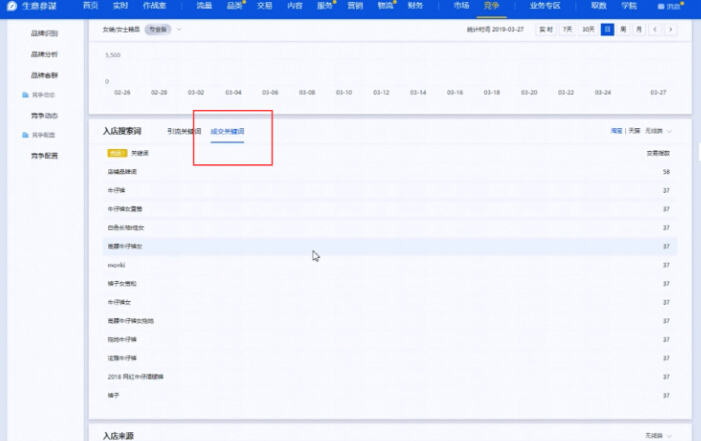Switch to the 成交关键词 tab

(227, 132)
